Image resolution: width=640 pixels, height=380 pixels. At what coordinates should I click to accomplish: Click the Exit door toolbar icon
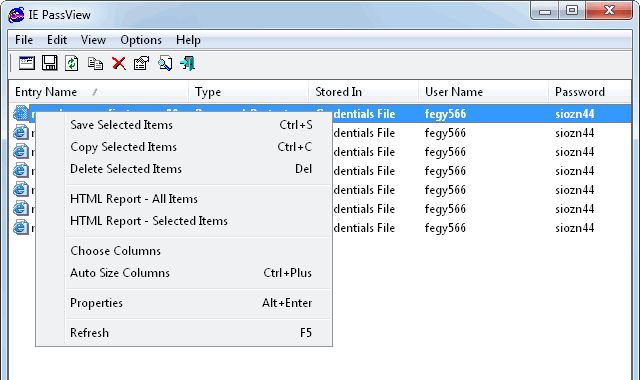[187, 63]
